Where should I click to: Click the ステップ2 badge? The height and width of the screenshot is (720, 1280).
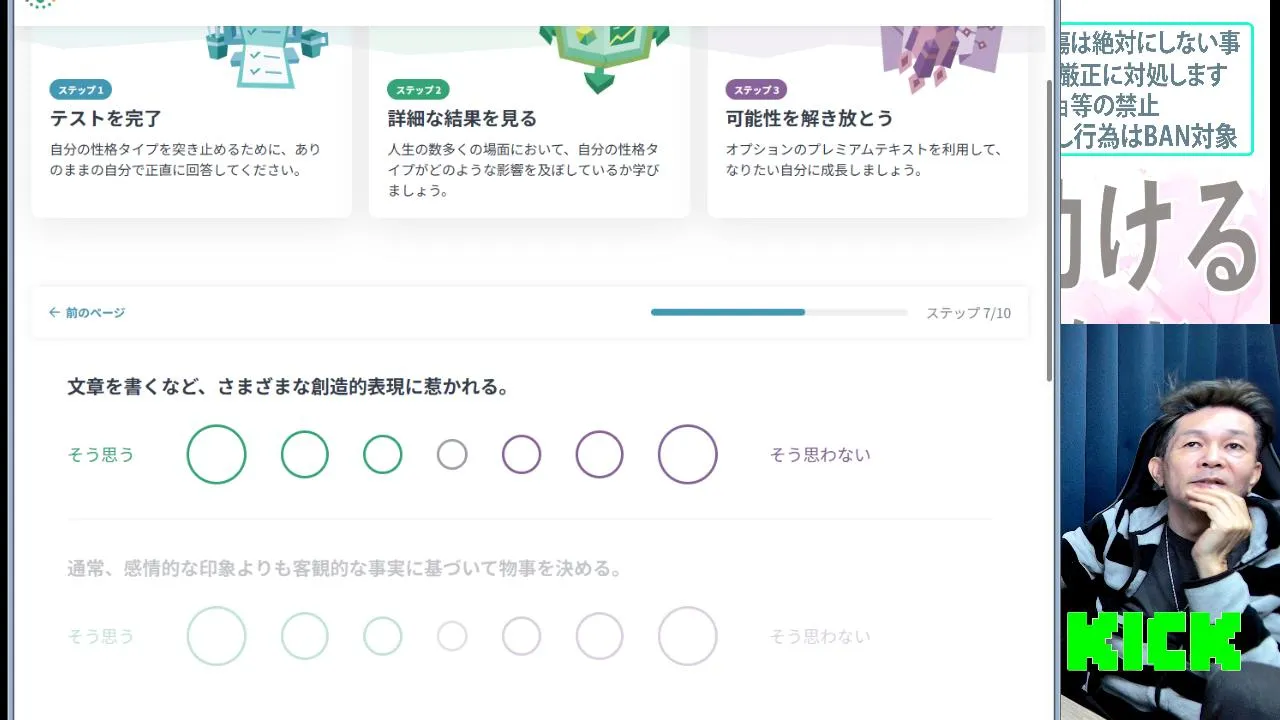(418, 90)
